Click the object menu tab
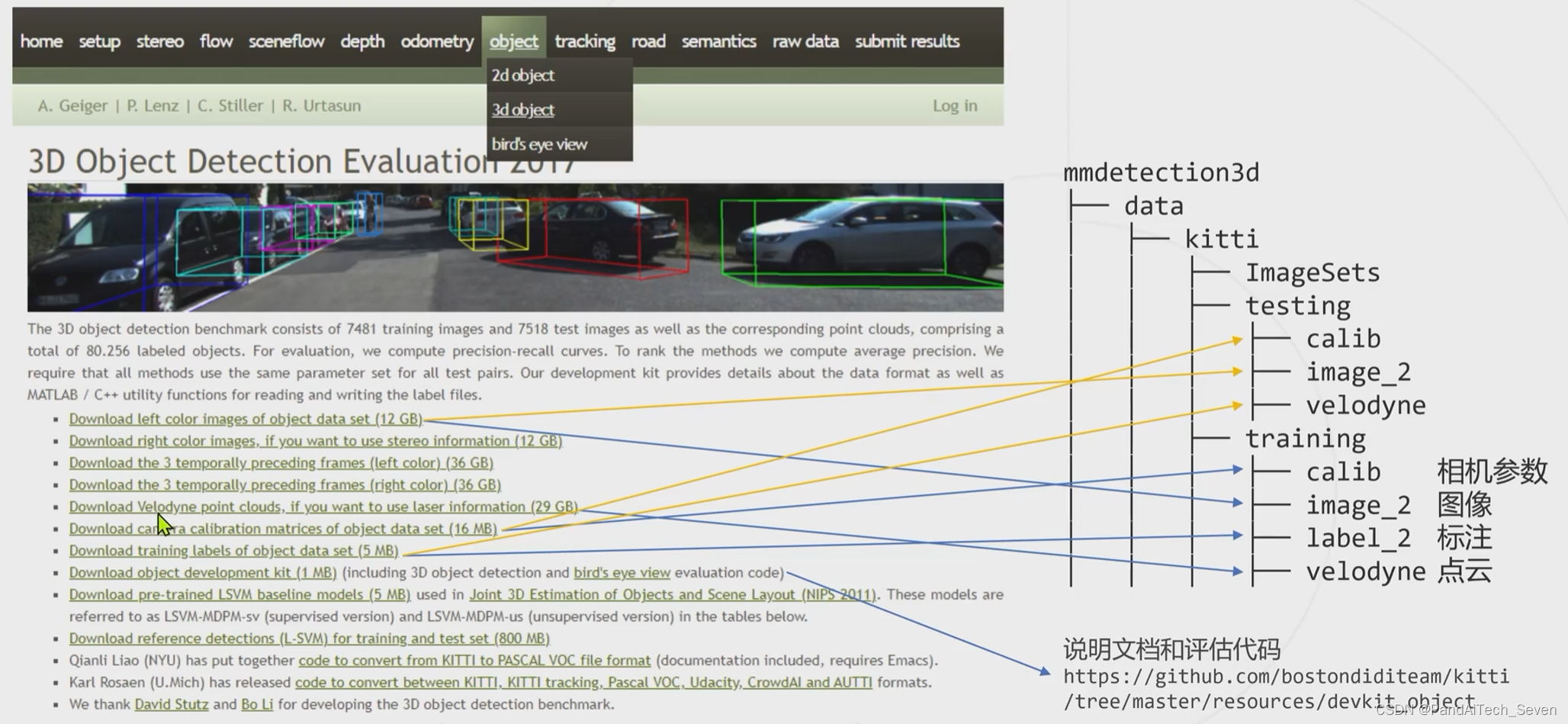The height and width of the screenshot is (724, 1568). point(513,41)
